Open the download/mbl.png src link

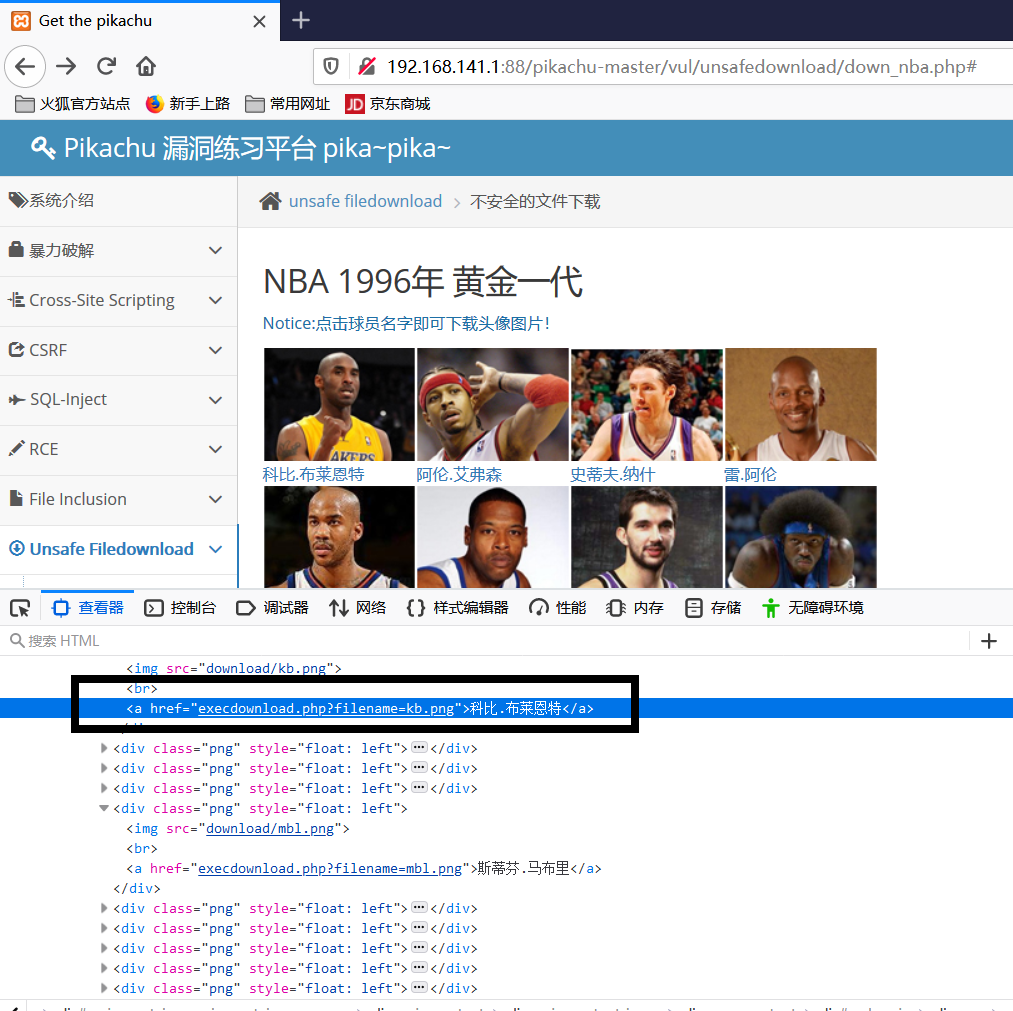point(270,828)
